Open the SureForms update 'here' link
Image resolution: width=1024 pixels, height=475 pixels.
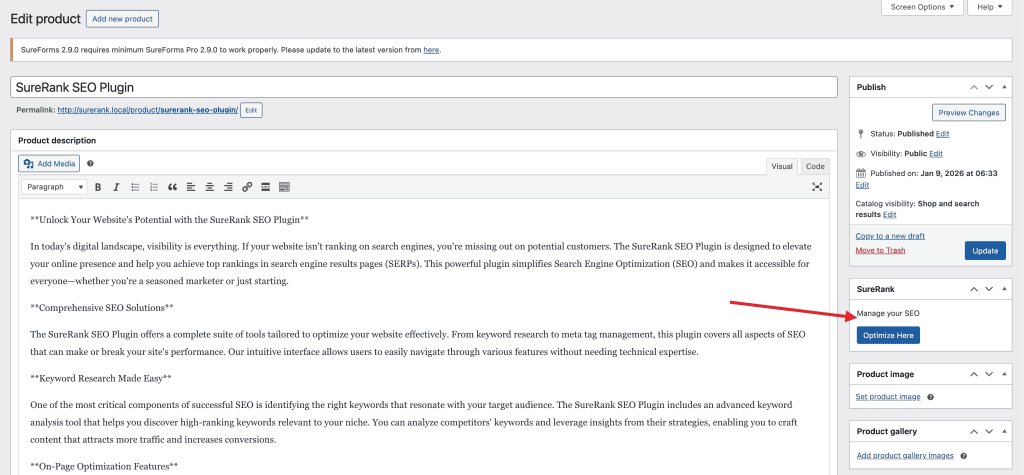(x=431, y=50)
